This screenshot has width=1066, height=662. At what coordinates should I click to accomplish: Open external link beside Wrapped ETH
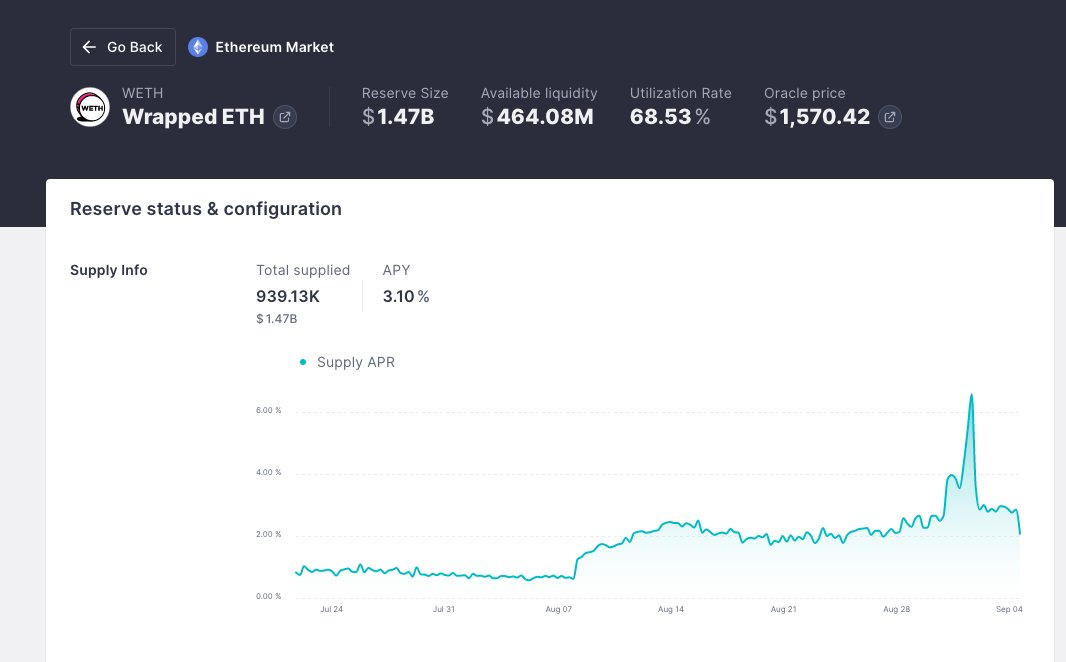point(285,117)
